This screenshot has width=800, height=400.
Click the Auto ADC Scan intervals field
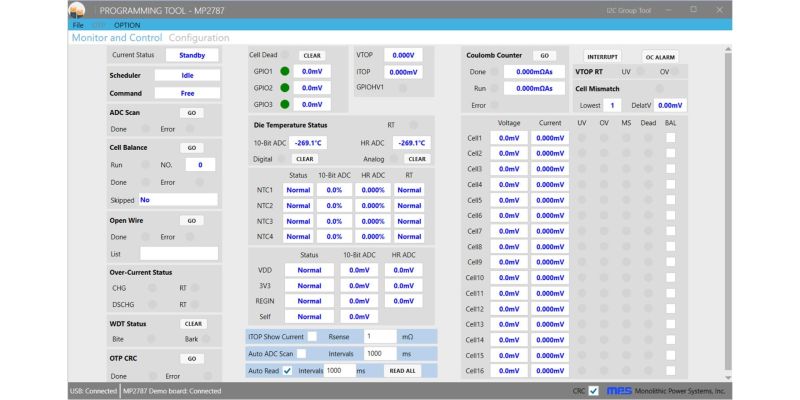coord(380,354)
